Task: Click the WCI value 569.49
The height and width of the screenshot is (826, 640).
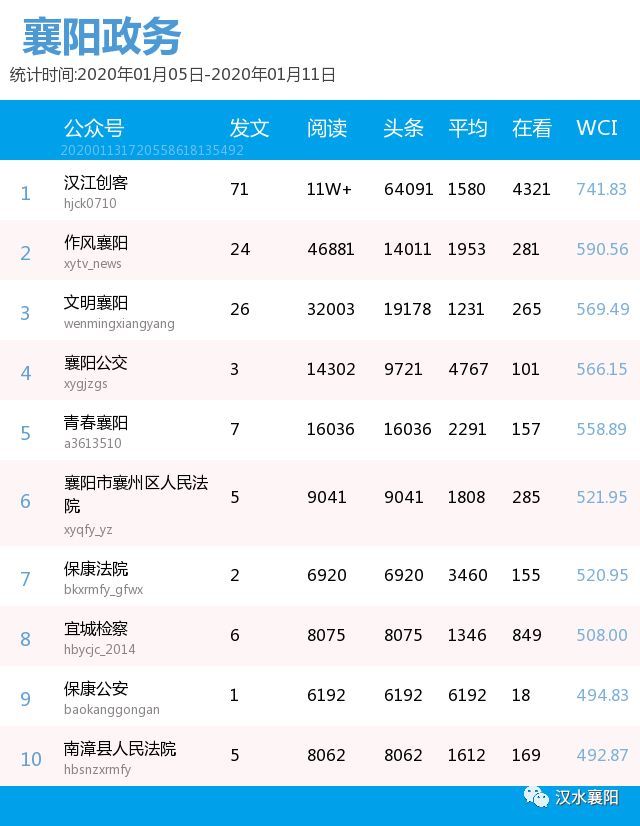Action: click(x=603, y=309)
